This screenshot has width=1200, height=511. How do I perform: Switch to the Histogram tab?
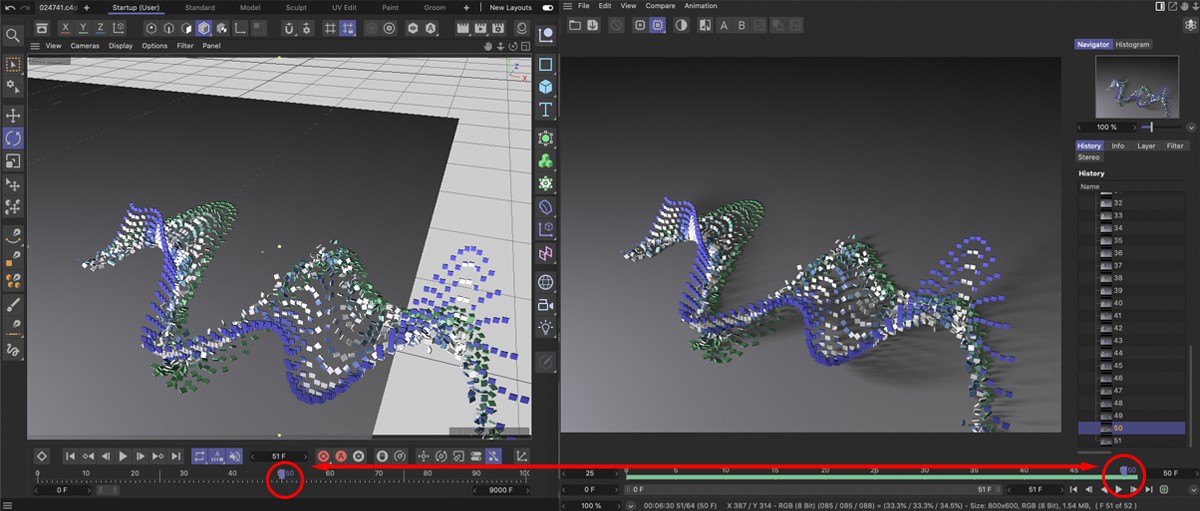[1132, 44]
